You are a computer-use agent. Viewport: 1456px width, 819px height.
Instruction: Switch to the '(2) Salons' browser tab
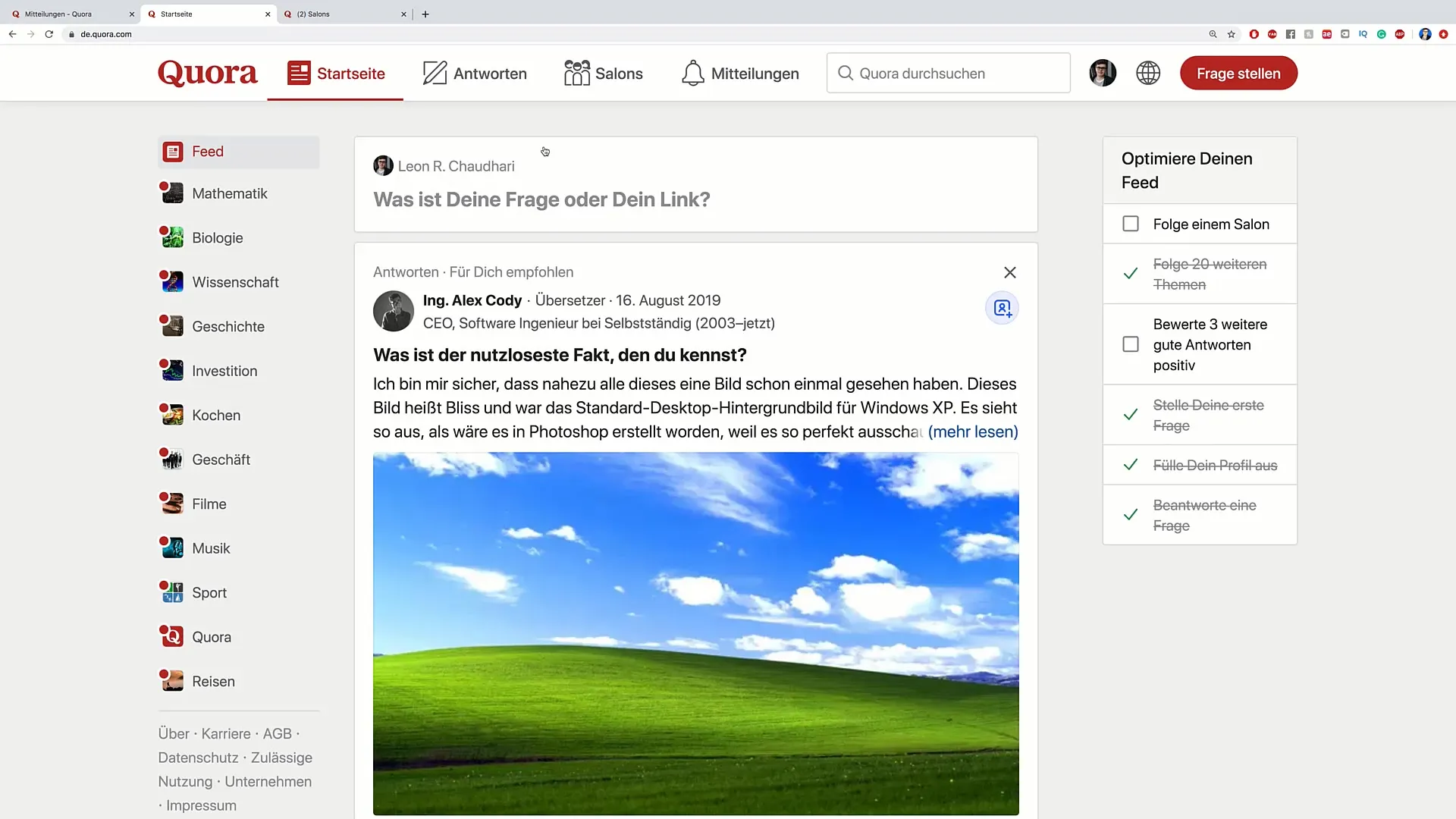point(345,14)
